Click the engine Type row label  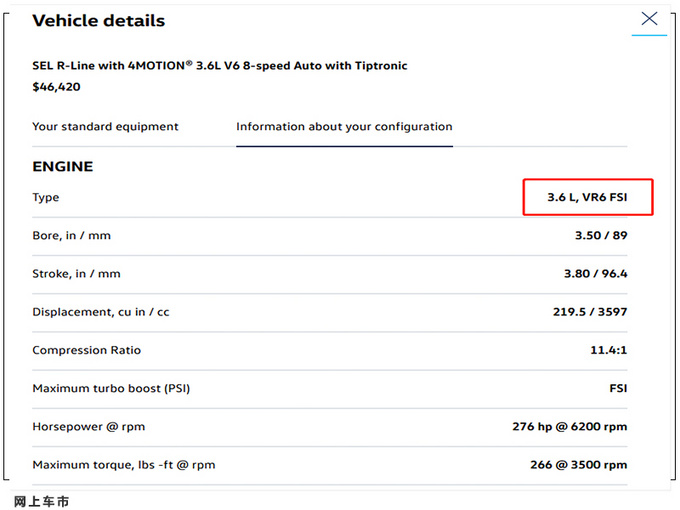click(x=46, y=198)
